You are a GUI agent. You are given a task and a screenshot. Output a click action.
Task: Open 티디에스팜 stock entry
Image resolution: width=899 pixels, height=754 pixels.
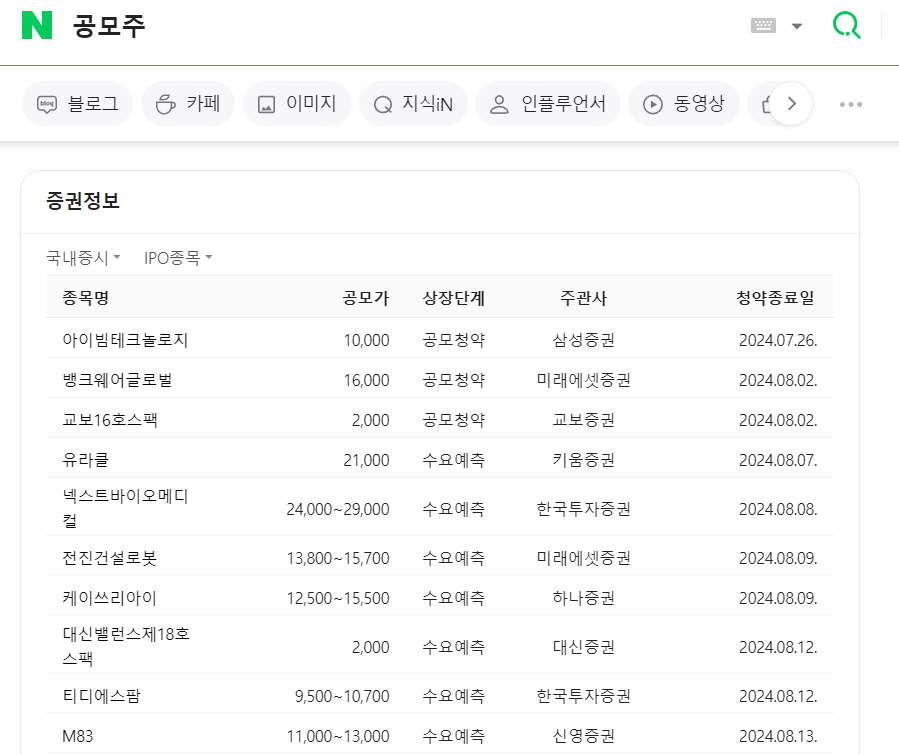click(x=101, y=696)
